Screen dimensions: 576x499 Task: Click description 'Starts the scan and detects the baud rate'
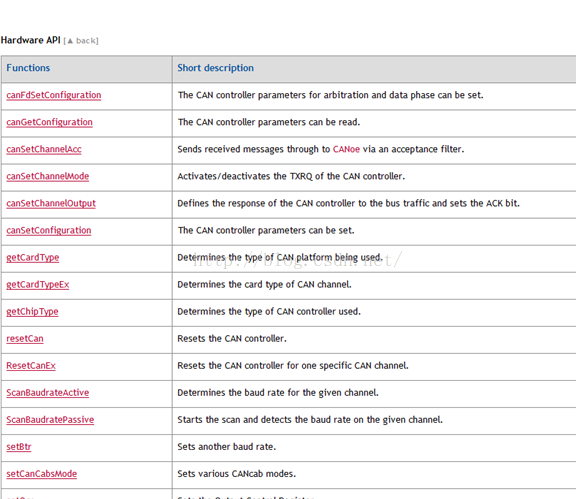pos(310,420)
